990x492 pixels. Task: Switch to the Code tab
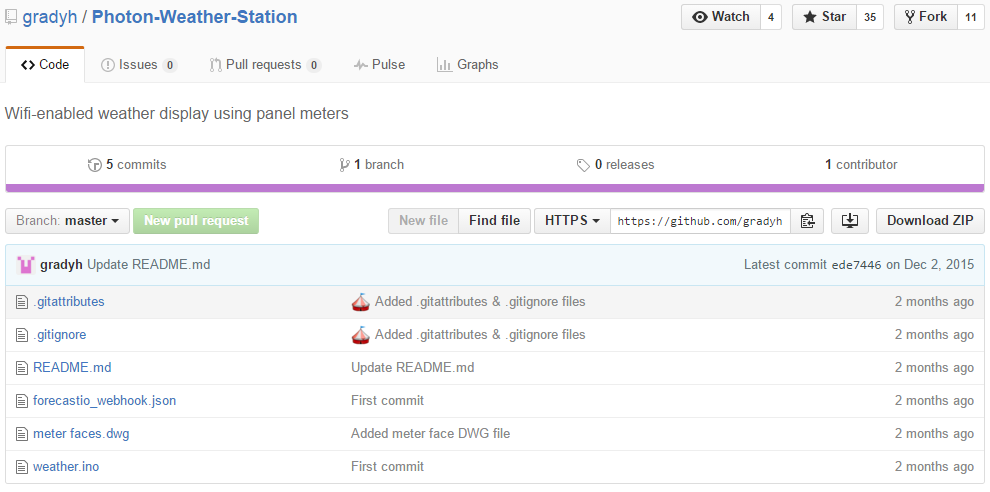(x=45, y=64)
